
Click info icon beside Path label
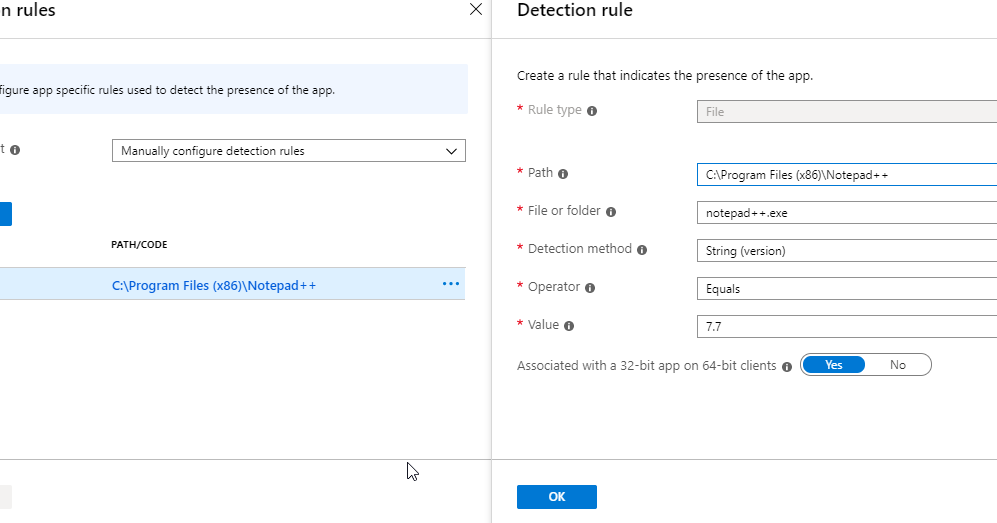563,174
